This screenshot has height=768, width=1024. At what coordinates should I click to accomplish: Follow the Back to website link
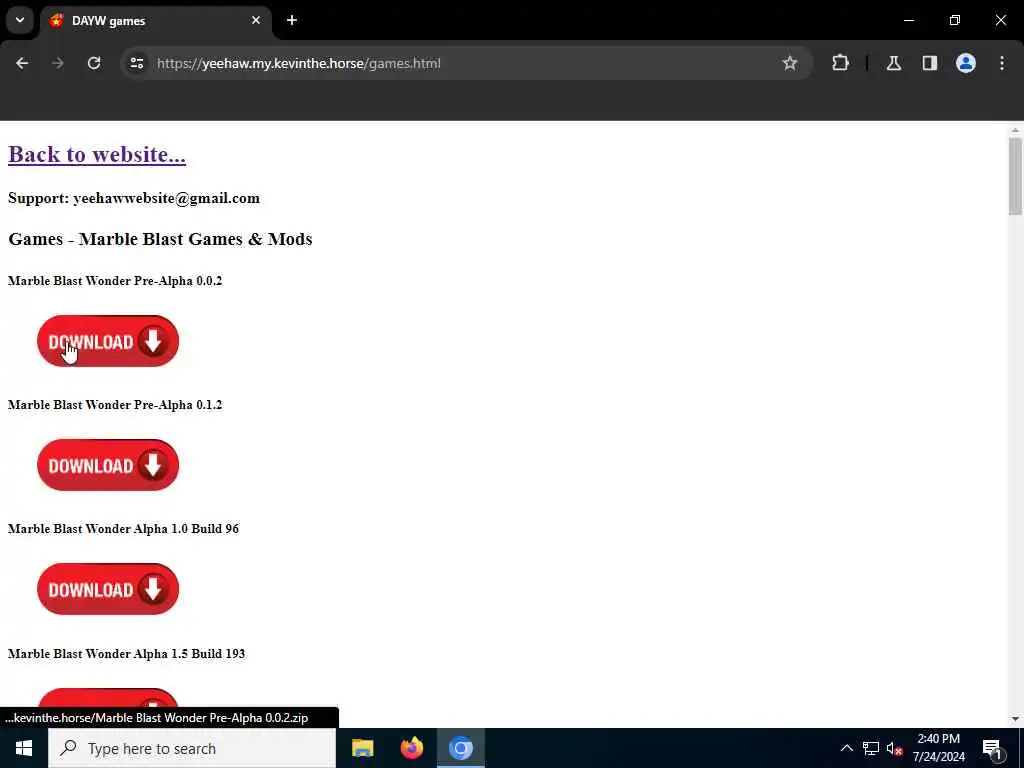tap(97, 154)
